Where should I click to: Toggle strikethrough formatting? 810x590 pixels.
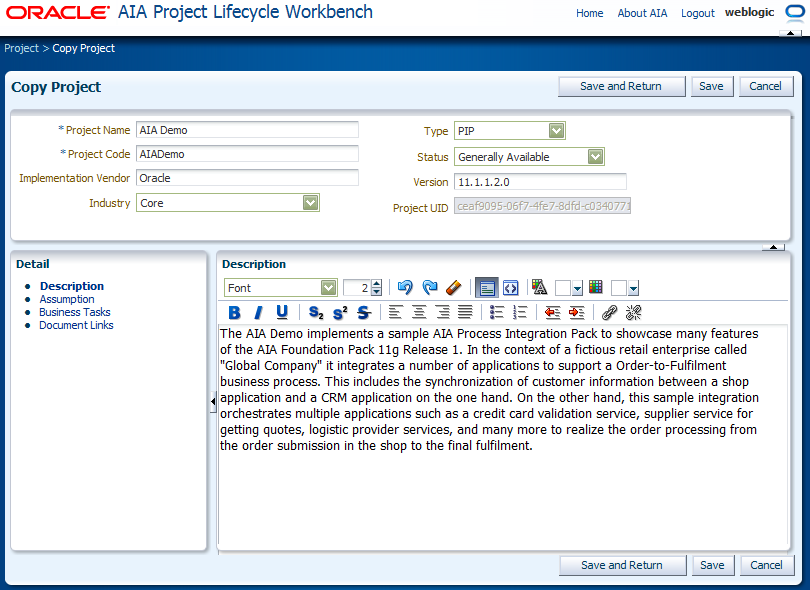click(364, 312)
